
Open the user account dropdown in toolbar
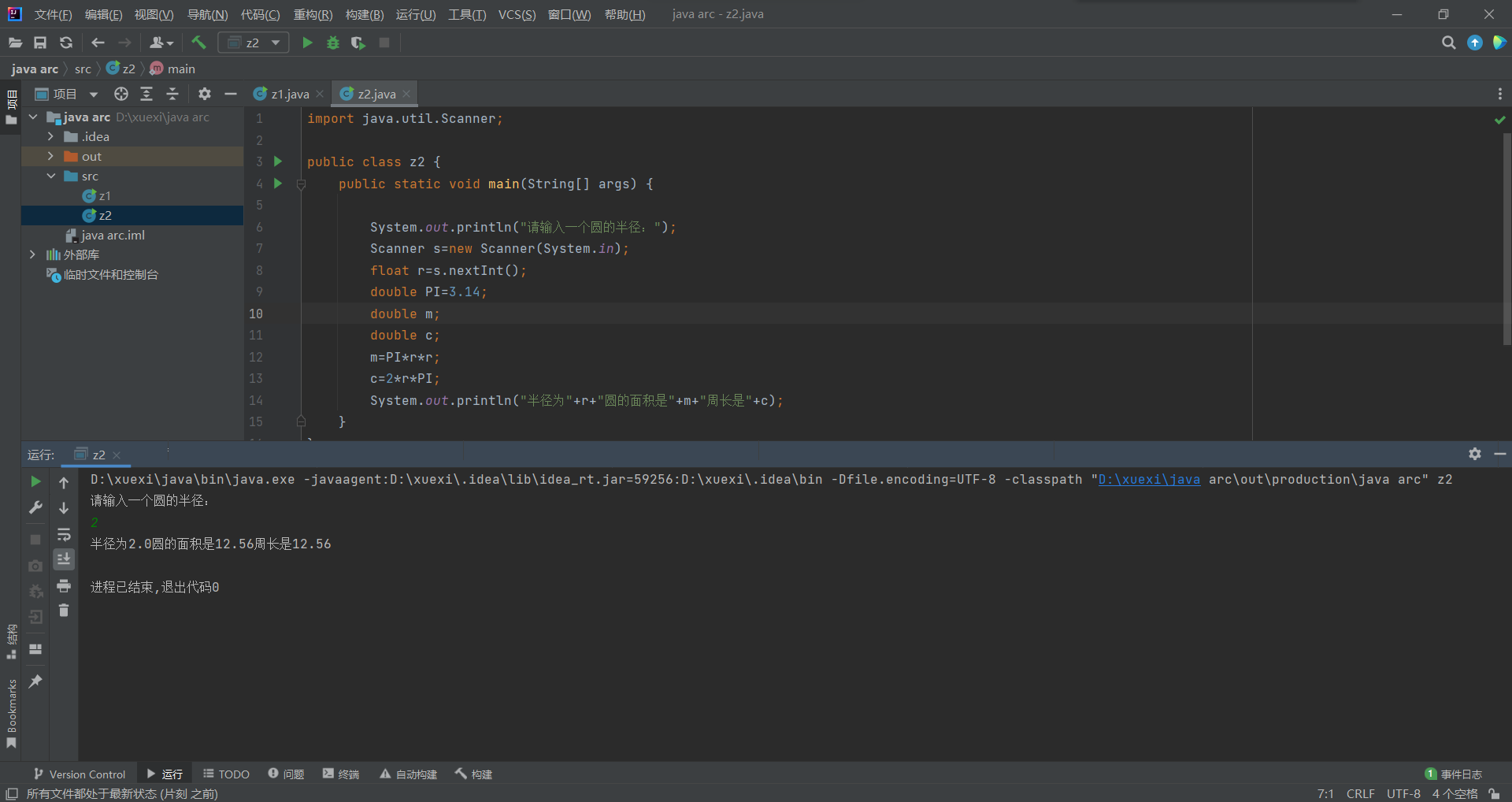(x=161, y=43)
